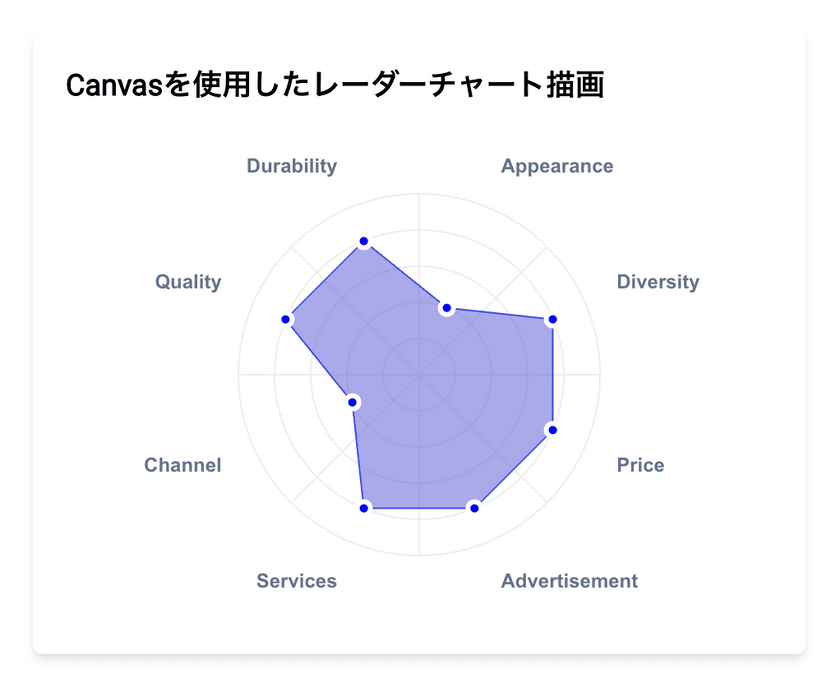Image resolution: width=840 pixels, height=682 pixels.
Task: Select the Channel data point marker
Action: point(353,402)
